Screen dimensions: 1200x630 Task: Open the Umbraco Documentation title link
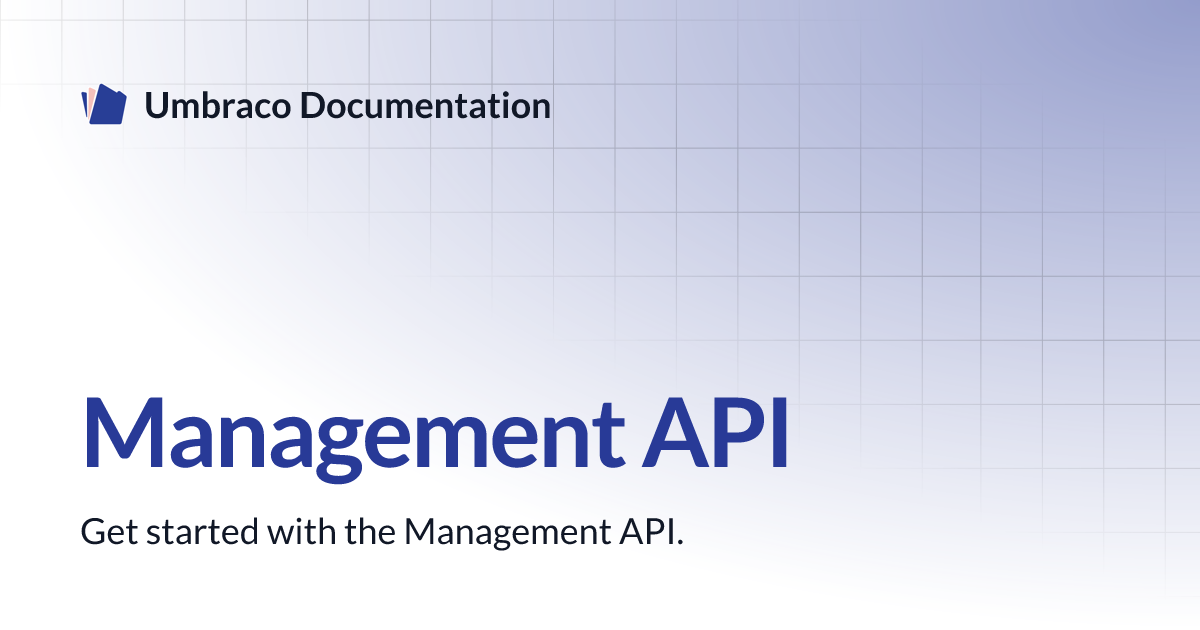pos(347,106)
